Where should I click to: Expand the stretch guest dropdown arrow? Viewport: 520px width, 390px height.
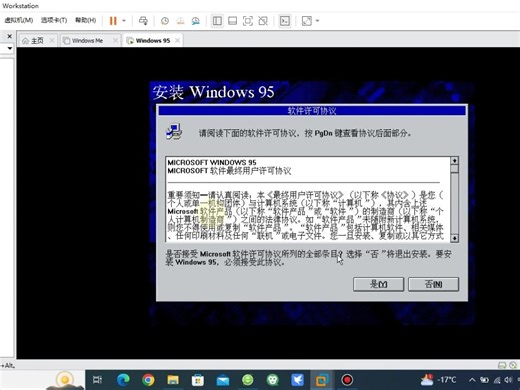[x=317, y=21]
